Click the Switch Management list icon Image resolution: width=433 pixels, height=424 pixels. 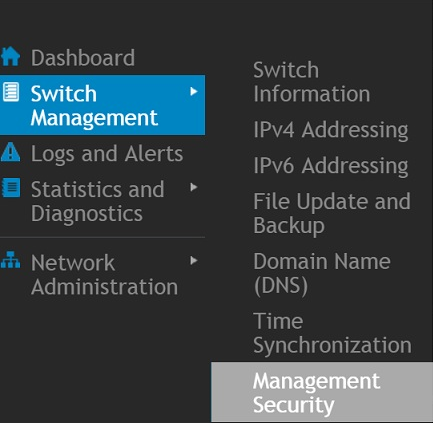11,92
